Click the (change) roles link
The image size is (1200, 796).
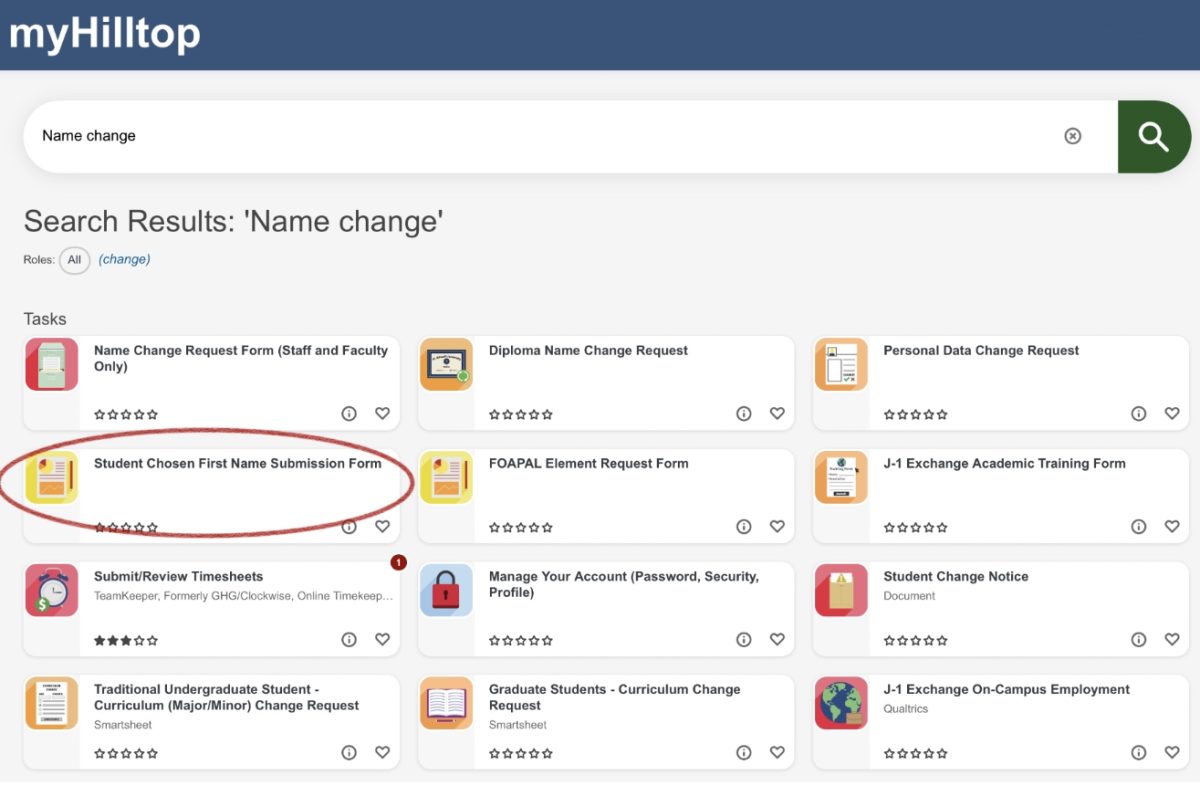click(124, 259)
